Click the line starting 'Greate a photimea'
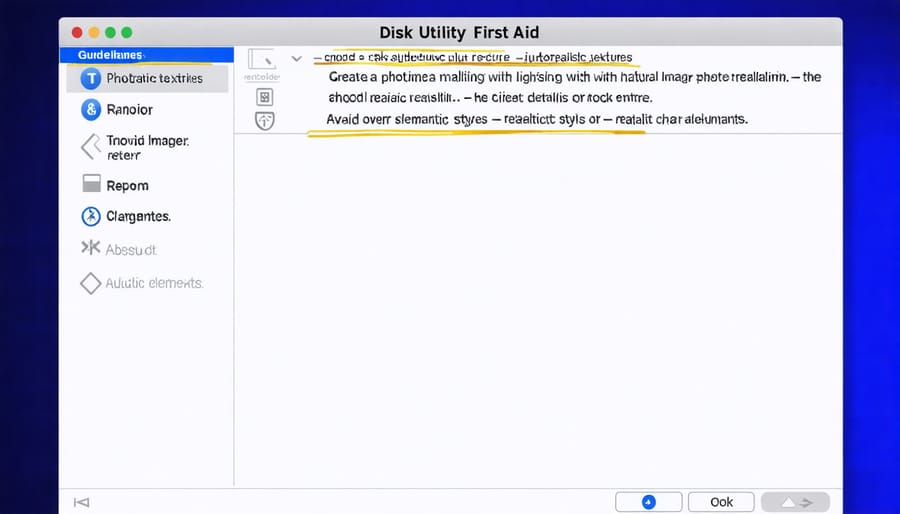Viewport: 900px width, 514px height. tap(575, 77)
